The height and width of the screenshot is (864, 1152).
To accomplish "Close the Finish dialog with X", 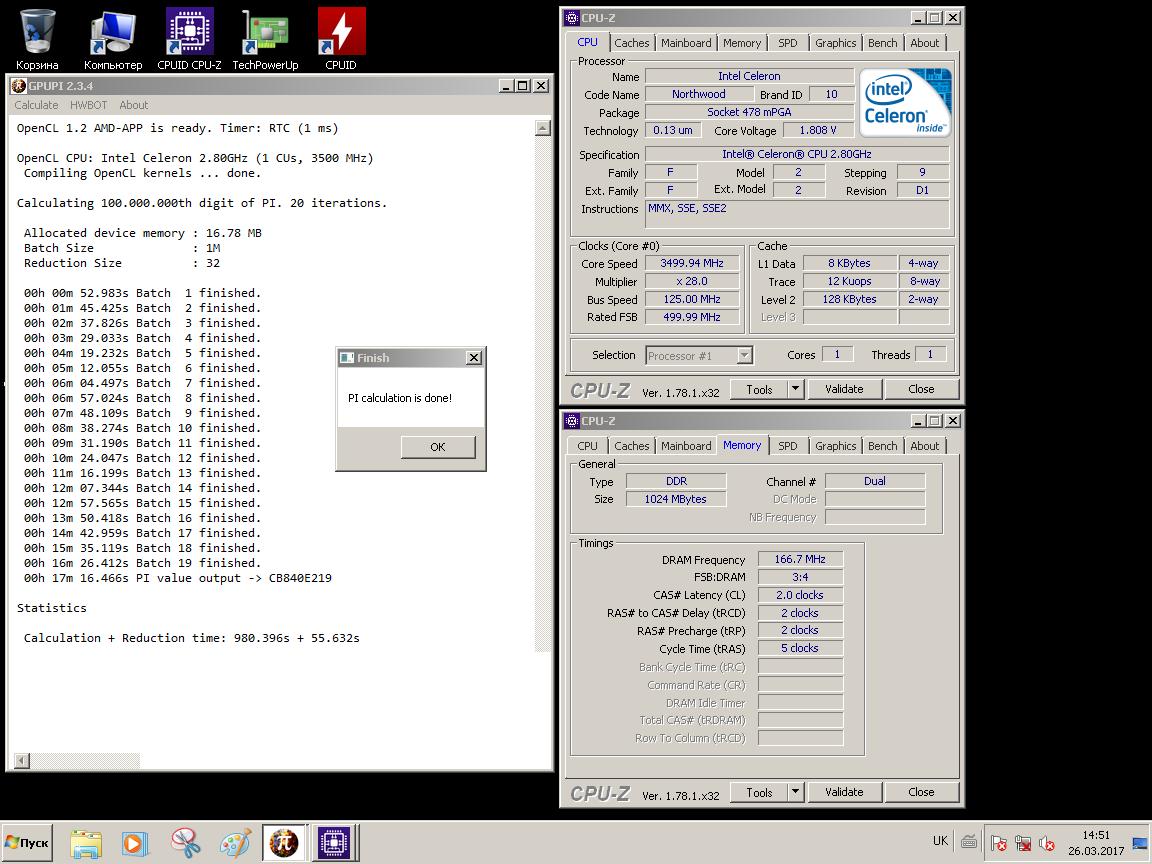I will click(x=474, y=358).
